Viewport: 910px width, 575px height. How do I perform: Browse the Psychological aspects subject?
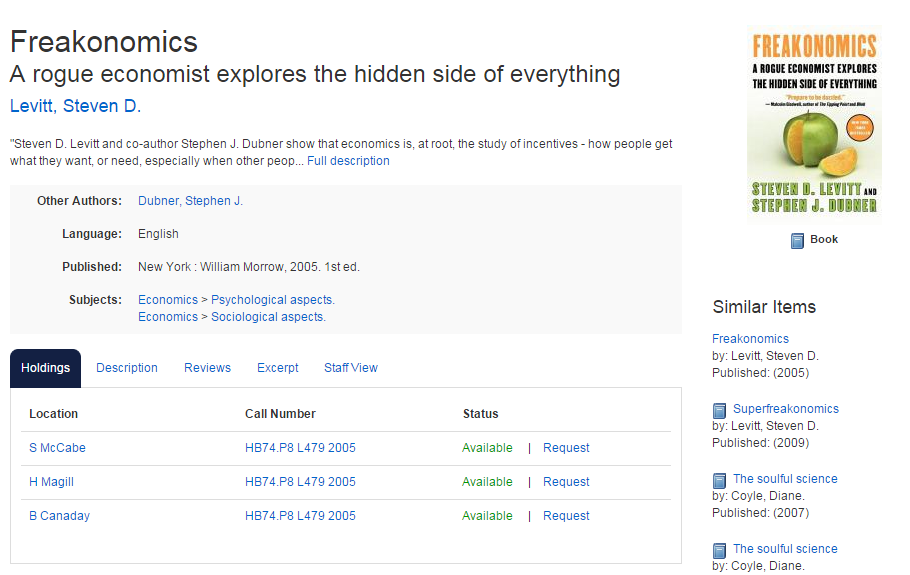pyautogui.click(x=273, y=300)
